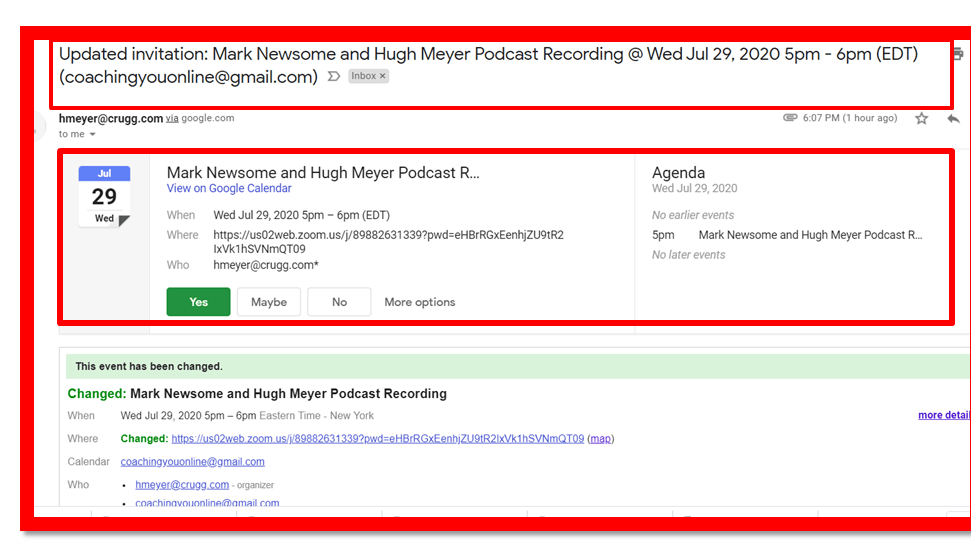Accept invitation with the Yes button
The width and height of the screenshot is (971, 556).
(198, 302)
